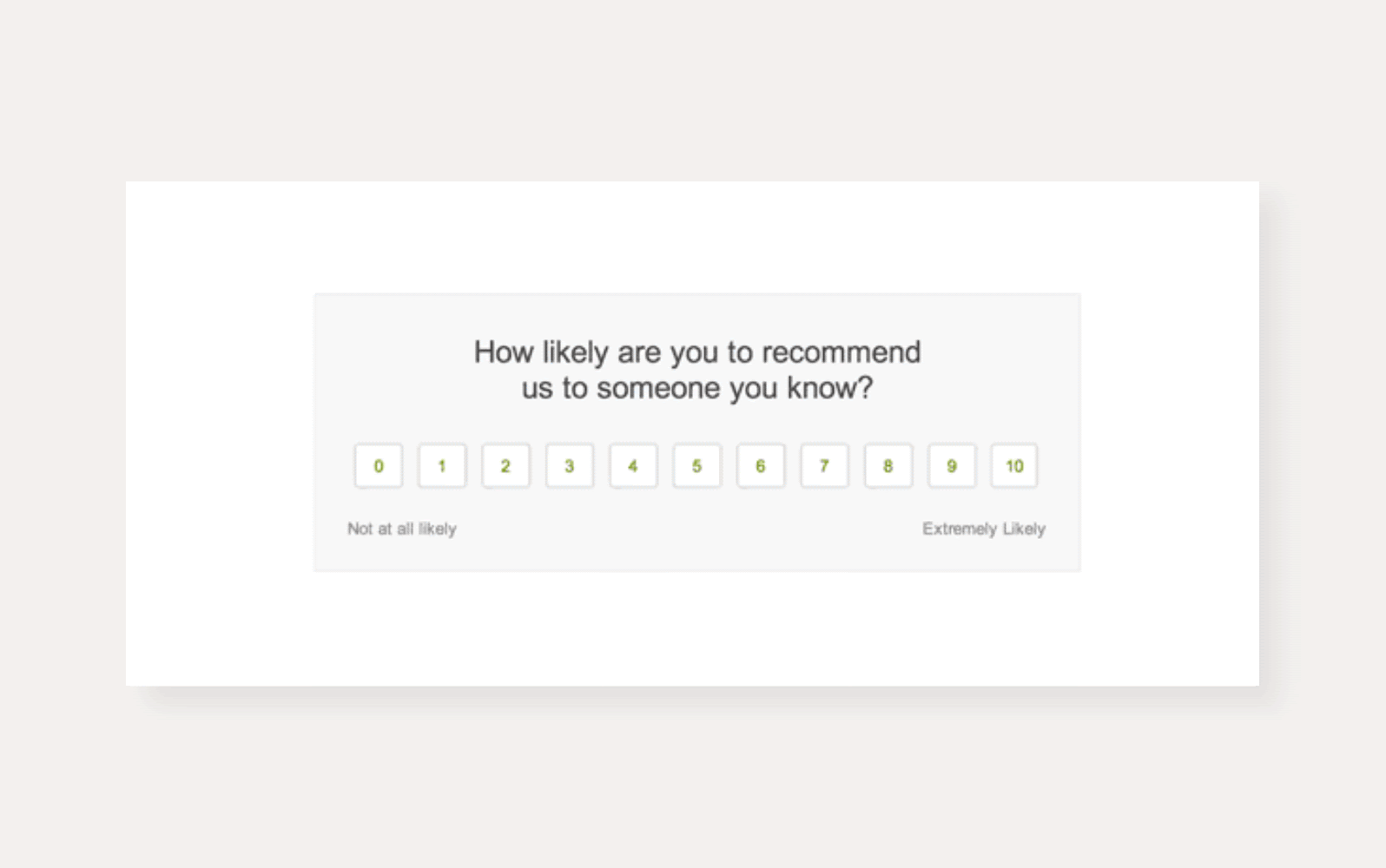This screenshot has height=868, width=1386.
Task: Click the 'Not at all likely' label
Action: click(x=402, y=529)
